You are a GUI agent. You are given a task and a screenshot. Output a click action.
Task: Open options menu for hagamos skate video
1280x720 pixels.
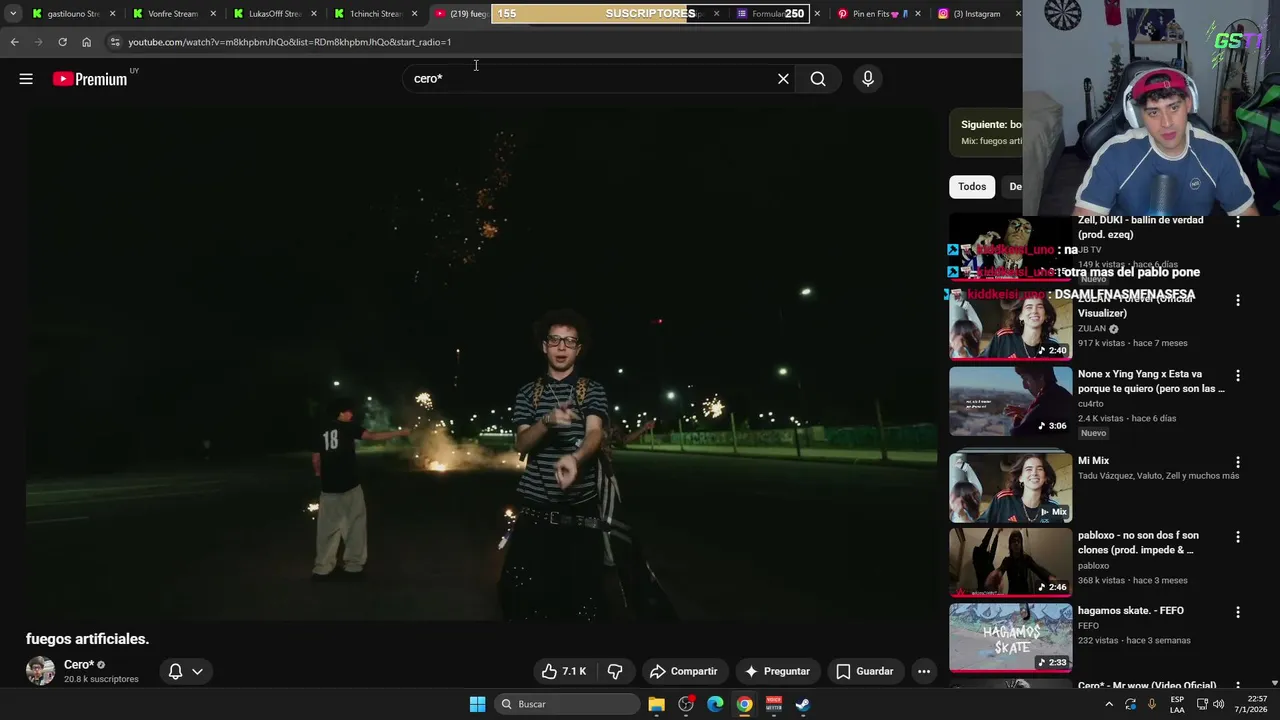point(1238,612)
